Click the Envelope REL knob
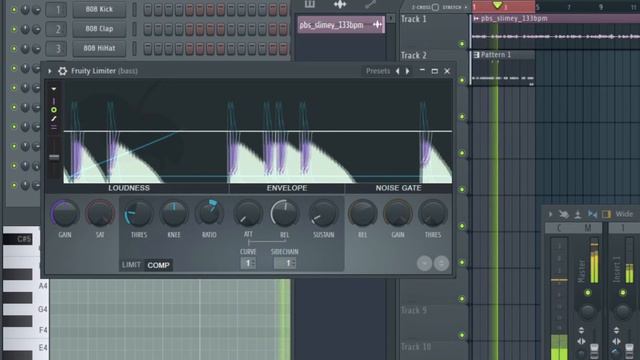640x360 pixels. point(284,214)
